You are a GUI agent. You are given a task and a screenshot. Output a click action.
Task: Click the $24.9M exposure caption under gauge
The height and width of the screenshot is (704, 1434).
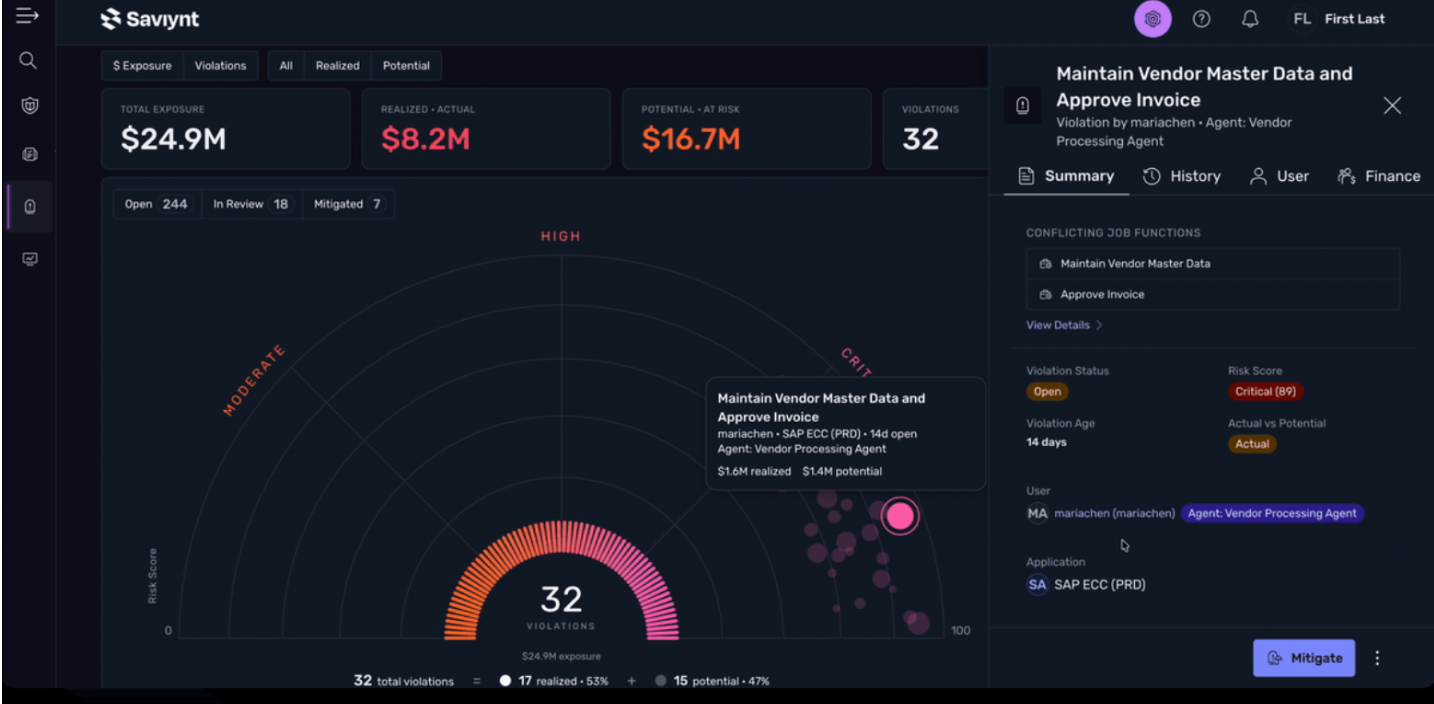560,657
